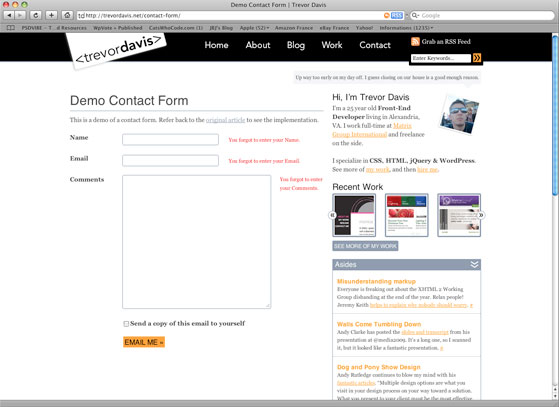This screenshot has height=407, width=559.
Task: Go back with Safari's back arrow
Action: tap(9, 15)
